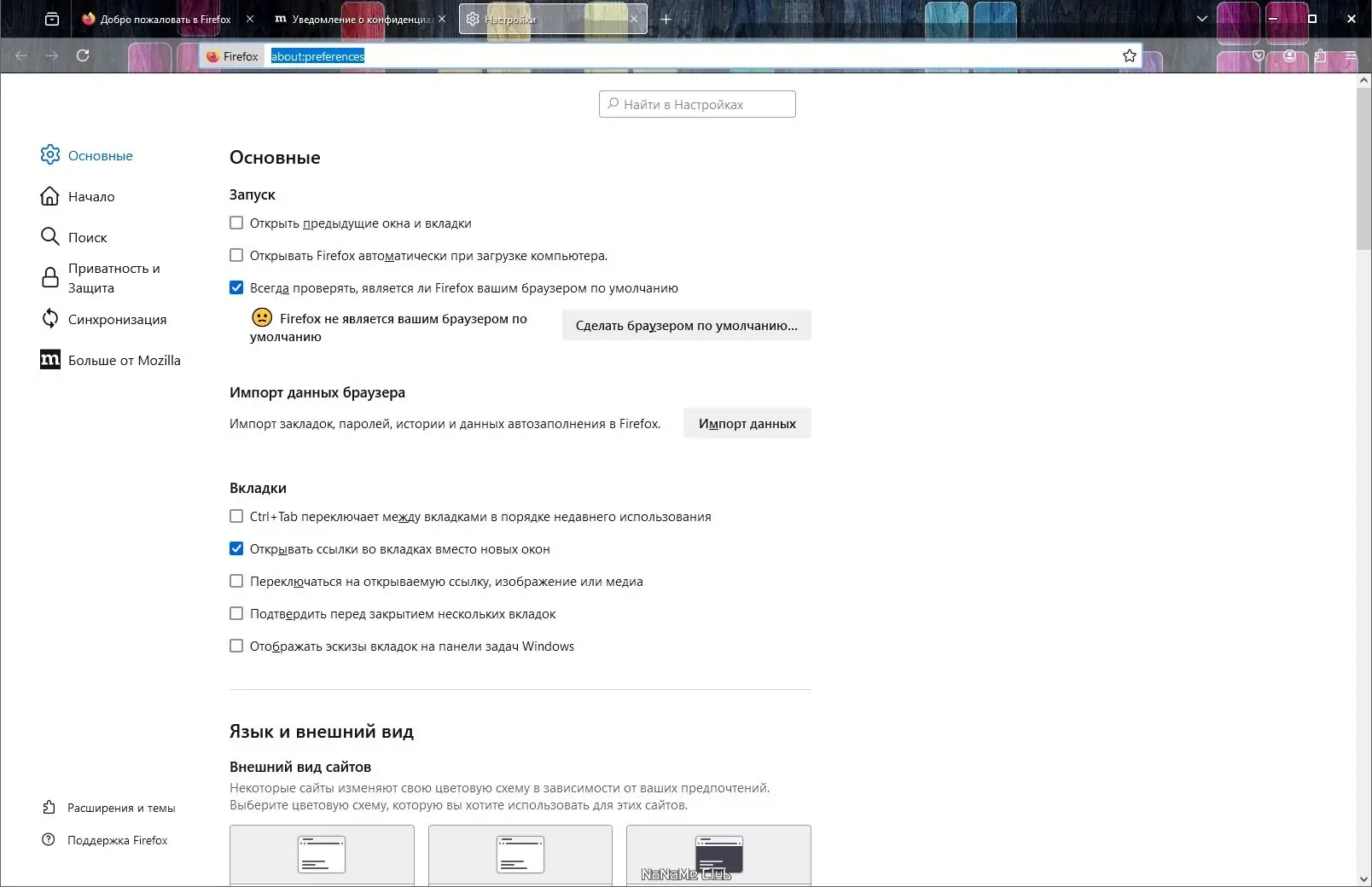1372x887 pixels.
Task: Click the page vertical scrollbar thumb
Action: pyautogui.click(x=1363, y=168)
